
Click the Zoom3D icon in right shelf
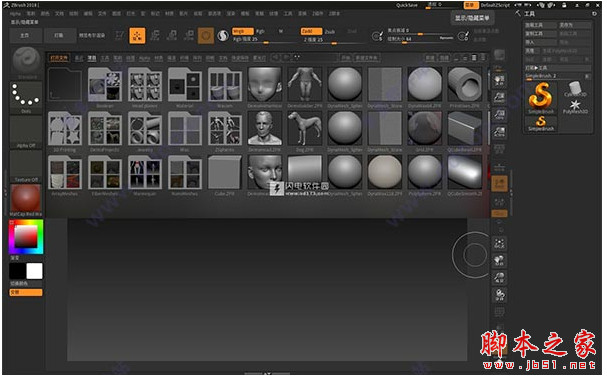click(x=499, y=277)
